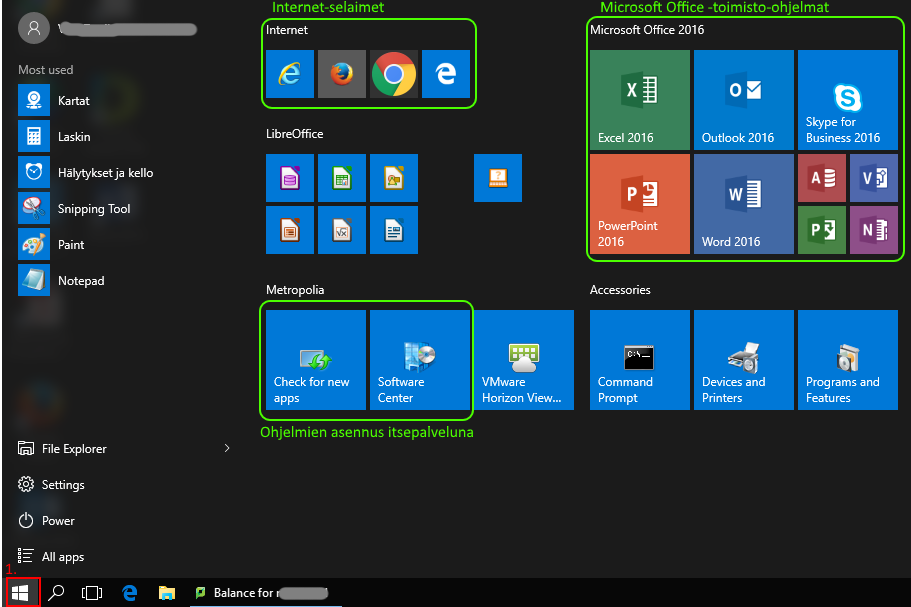Open the LibreOffice Draw tile
This screenshot has height=607, width=911.
tap(394, 178)
